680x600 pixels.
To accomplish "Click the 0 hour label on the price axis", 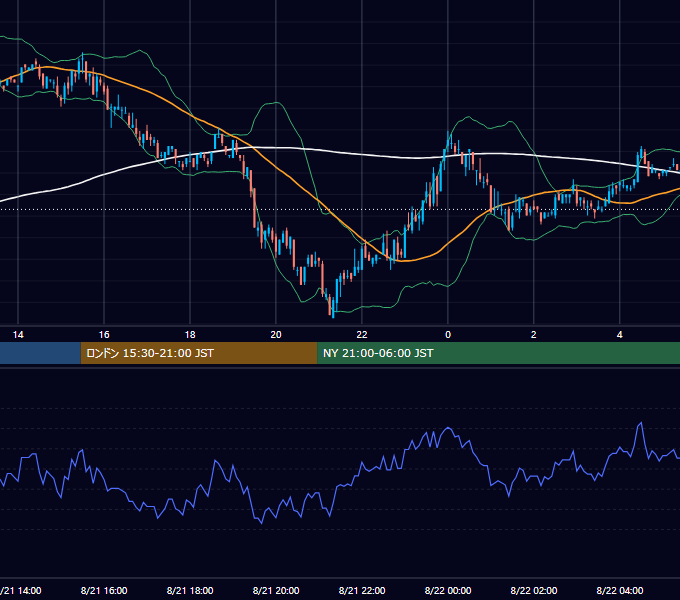I will click(448, 335).
